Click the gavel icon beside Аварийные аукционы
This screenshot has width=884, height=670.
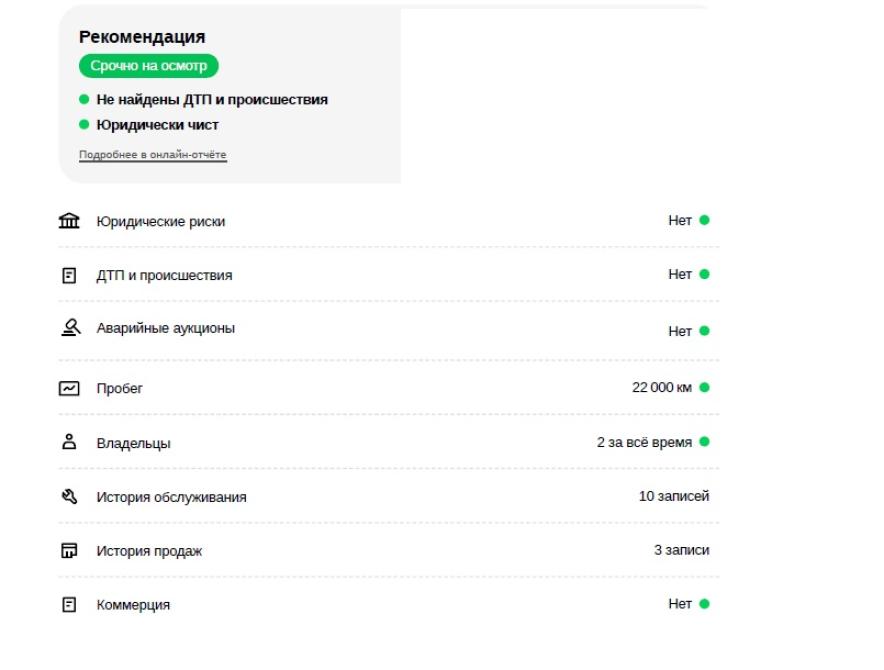click(x=70, y=328)
